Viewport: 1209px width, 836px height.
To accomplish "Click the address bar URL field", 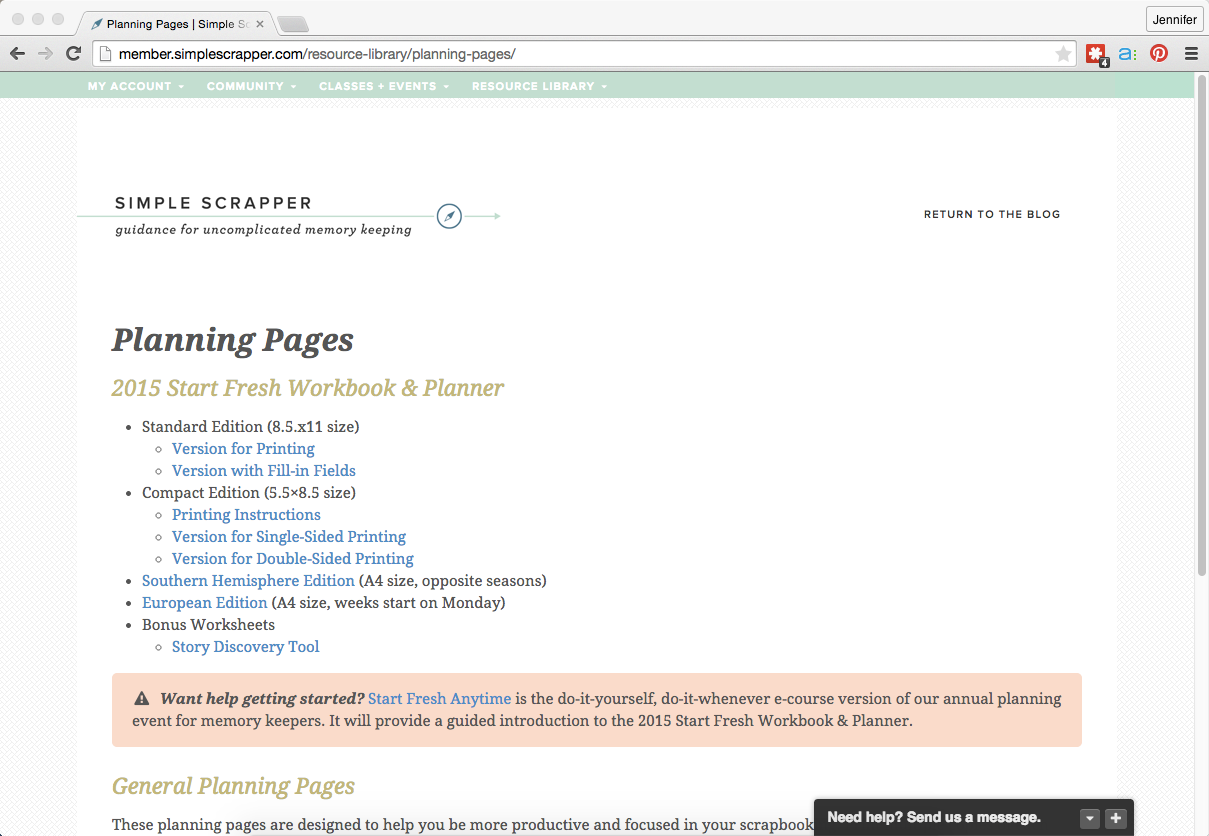I will (580, 54).
